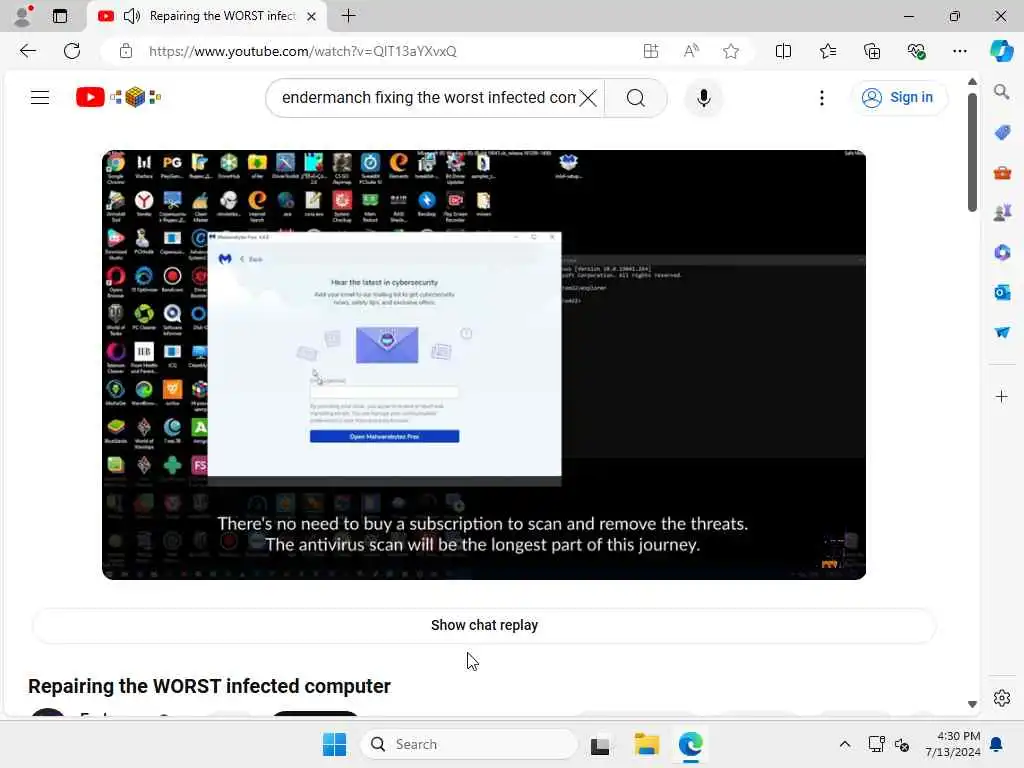Image resolution: width=1024 pixels, height=768 pixels.
Task: Open sidebar settings gear
Action: tap(1001, 698)
